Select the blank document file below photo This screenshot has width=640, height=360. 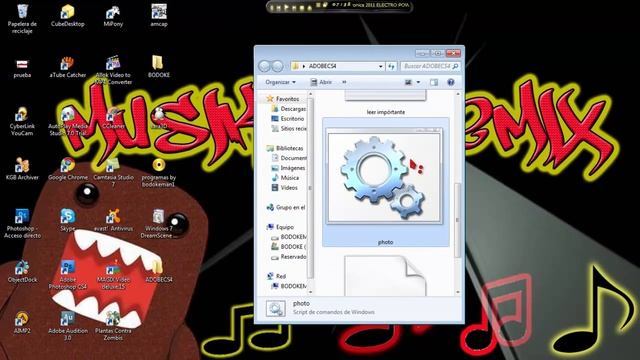click(x=385, y=276)
